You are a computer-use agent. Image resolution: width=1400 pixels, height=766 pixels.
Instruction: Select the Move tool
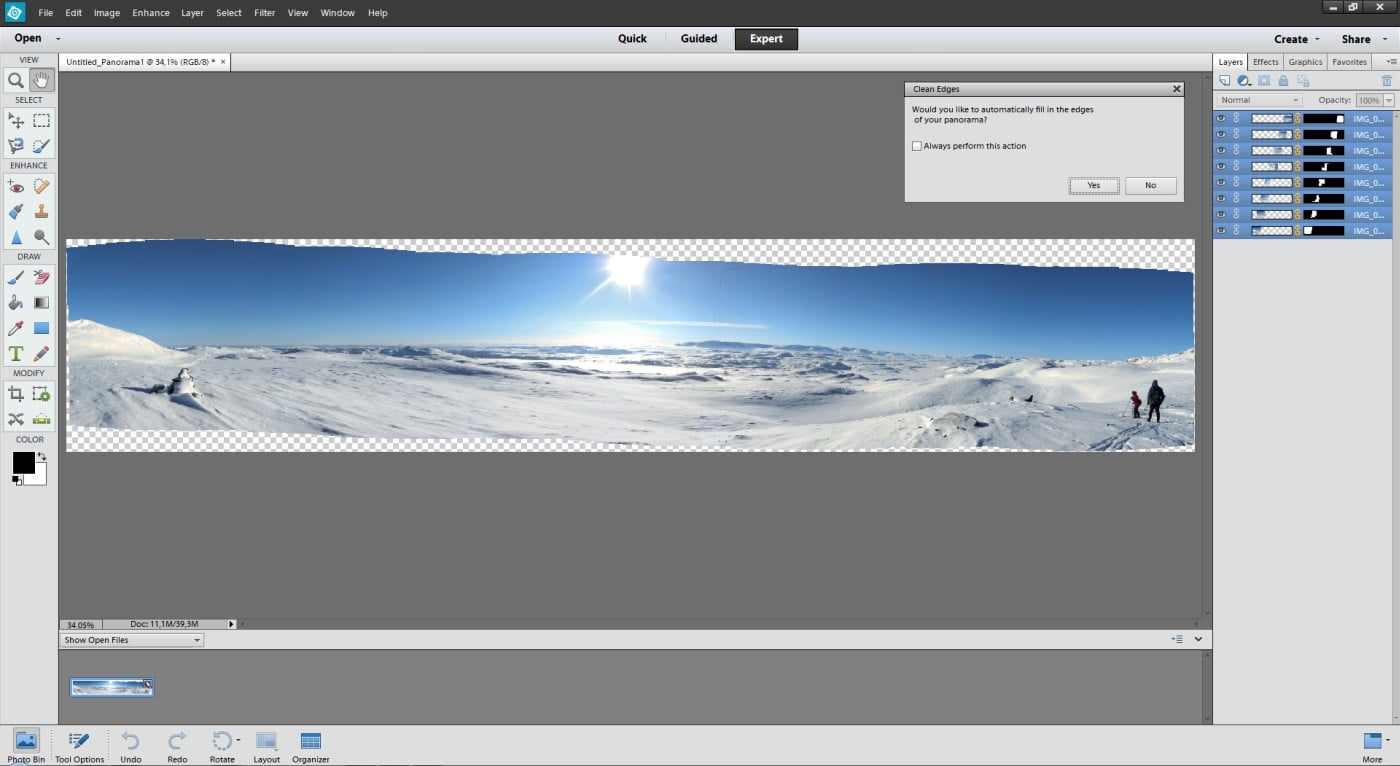pos(16,121)
